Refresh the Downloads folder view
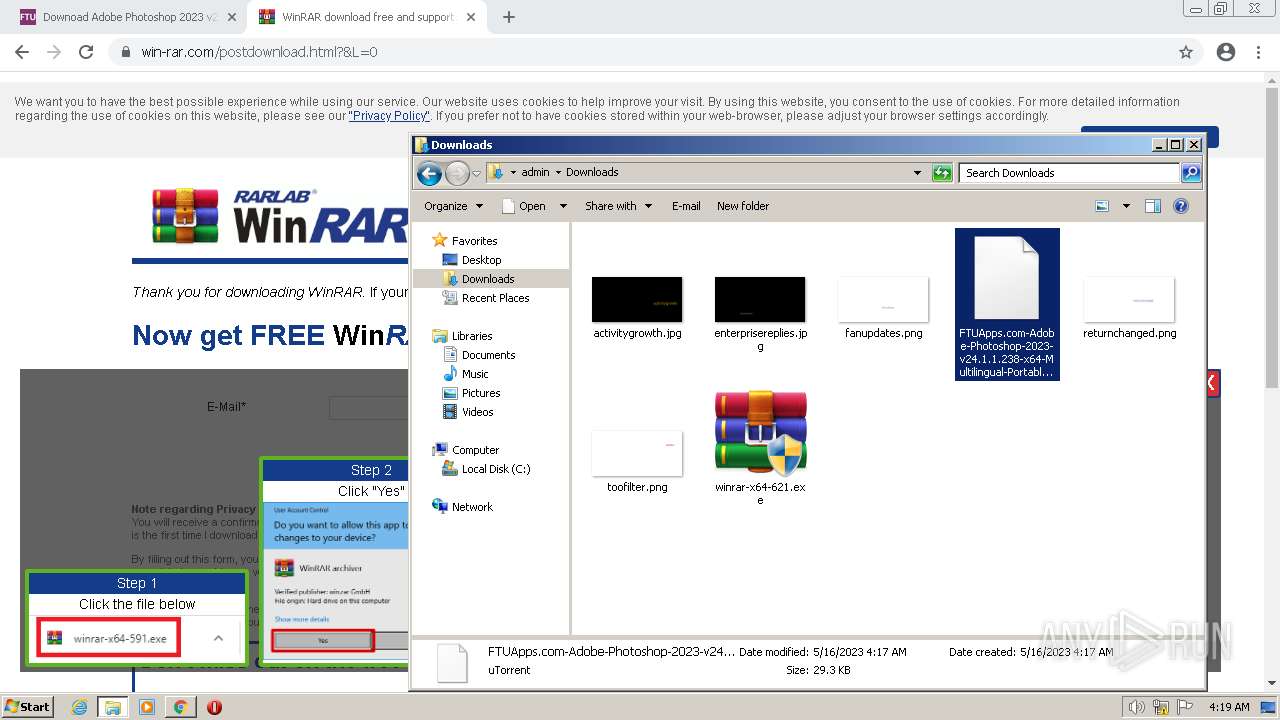This screenshot has height=720, width=1280. [942, 173]
